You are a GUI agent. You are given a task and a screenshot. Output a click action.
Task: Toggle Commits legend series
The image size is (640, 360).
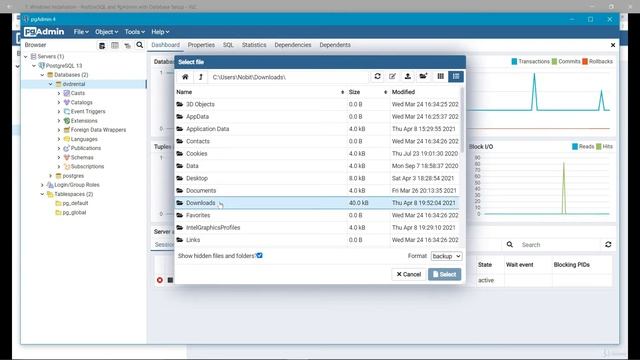tap(566, 61)
